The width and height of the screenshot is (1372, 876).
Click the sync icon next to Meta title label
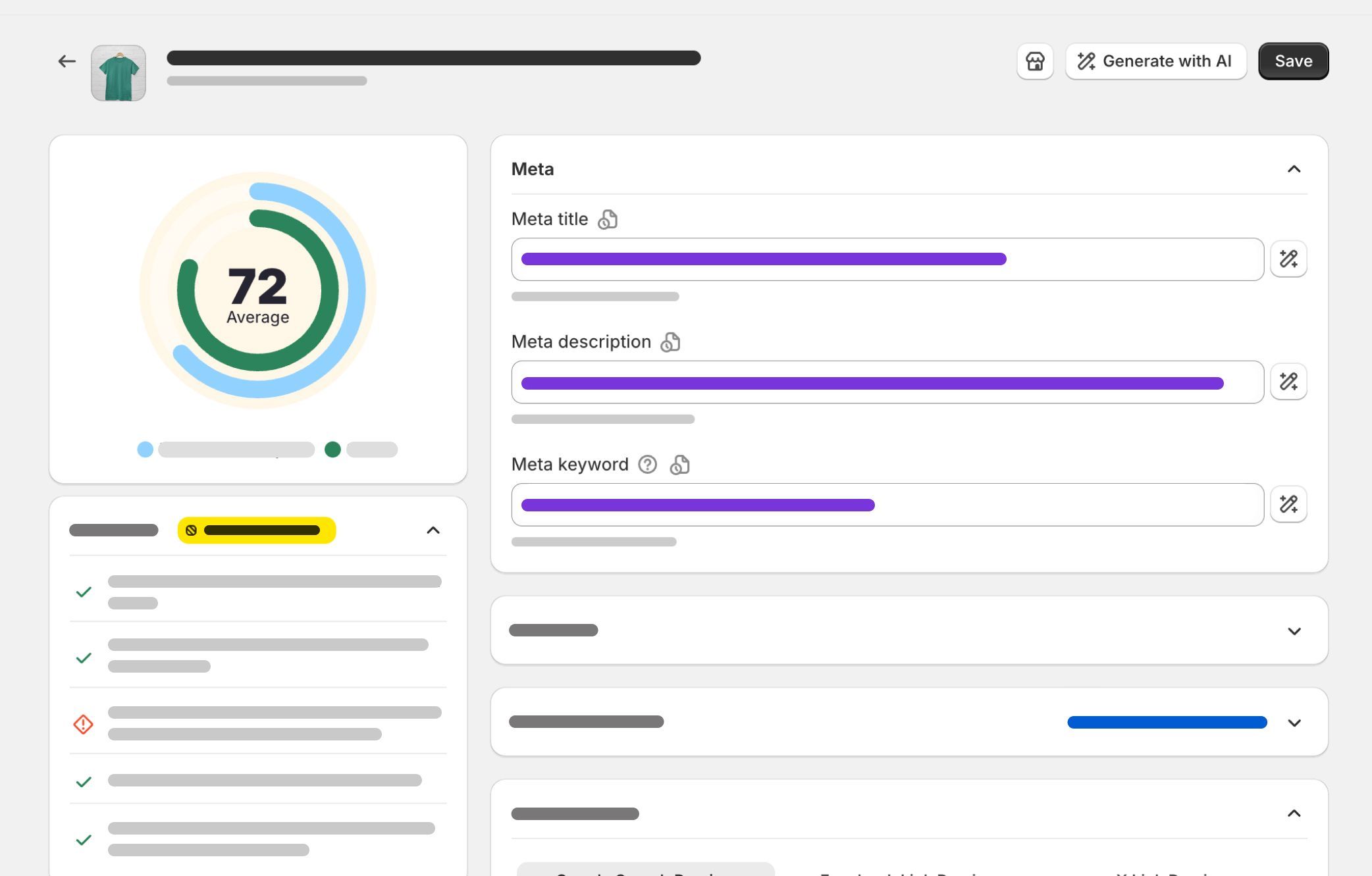pyautogui.click(x=607, y=219)
